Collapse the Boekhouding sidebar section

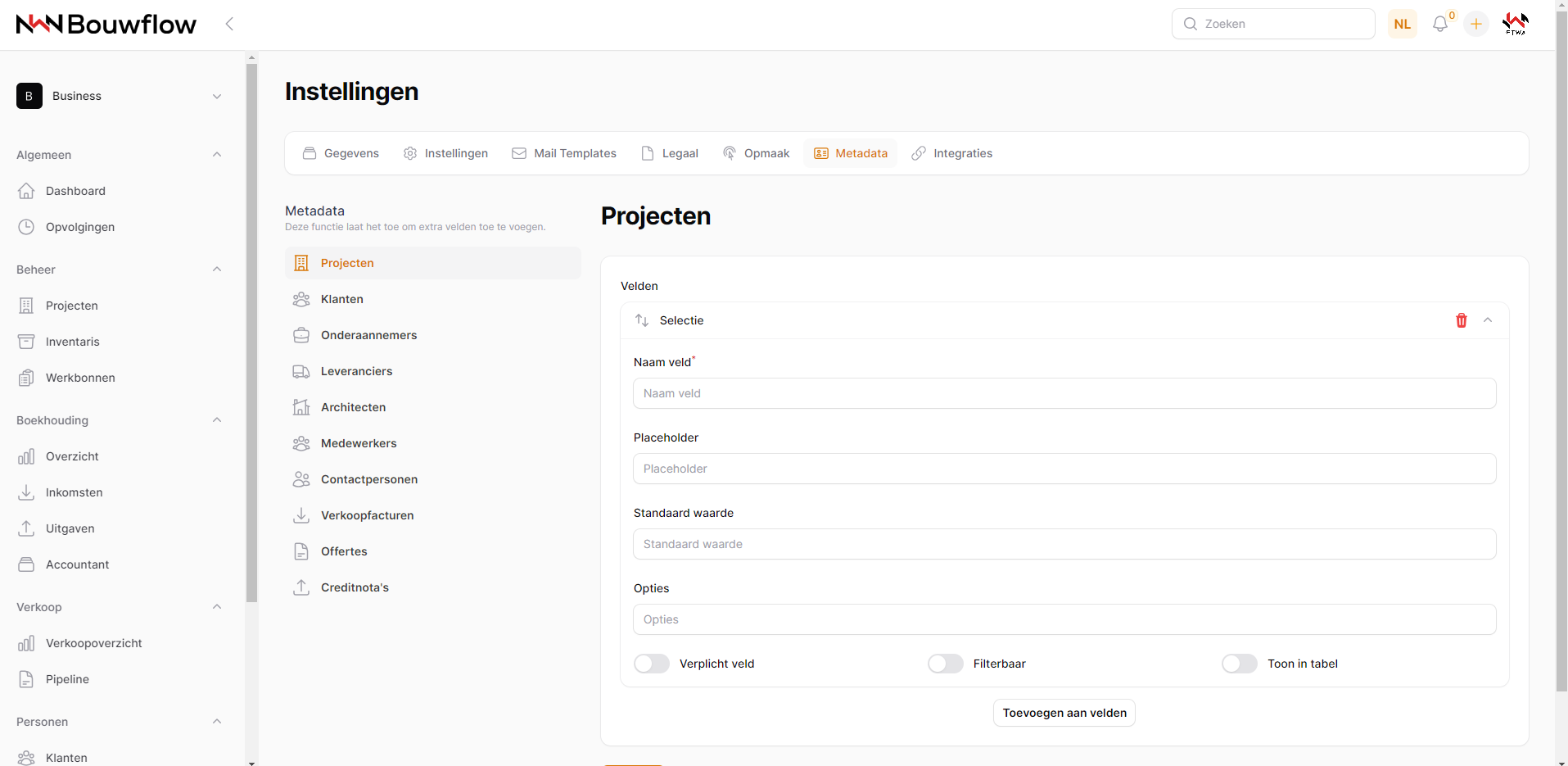click(x=217, y=420)
